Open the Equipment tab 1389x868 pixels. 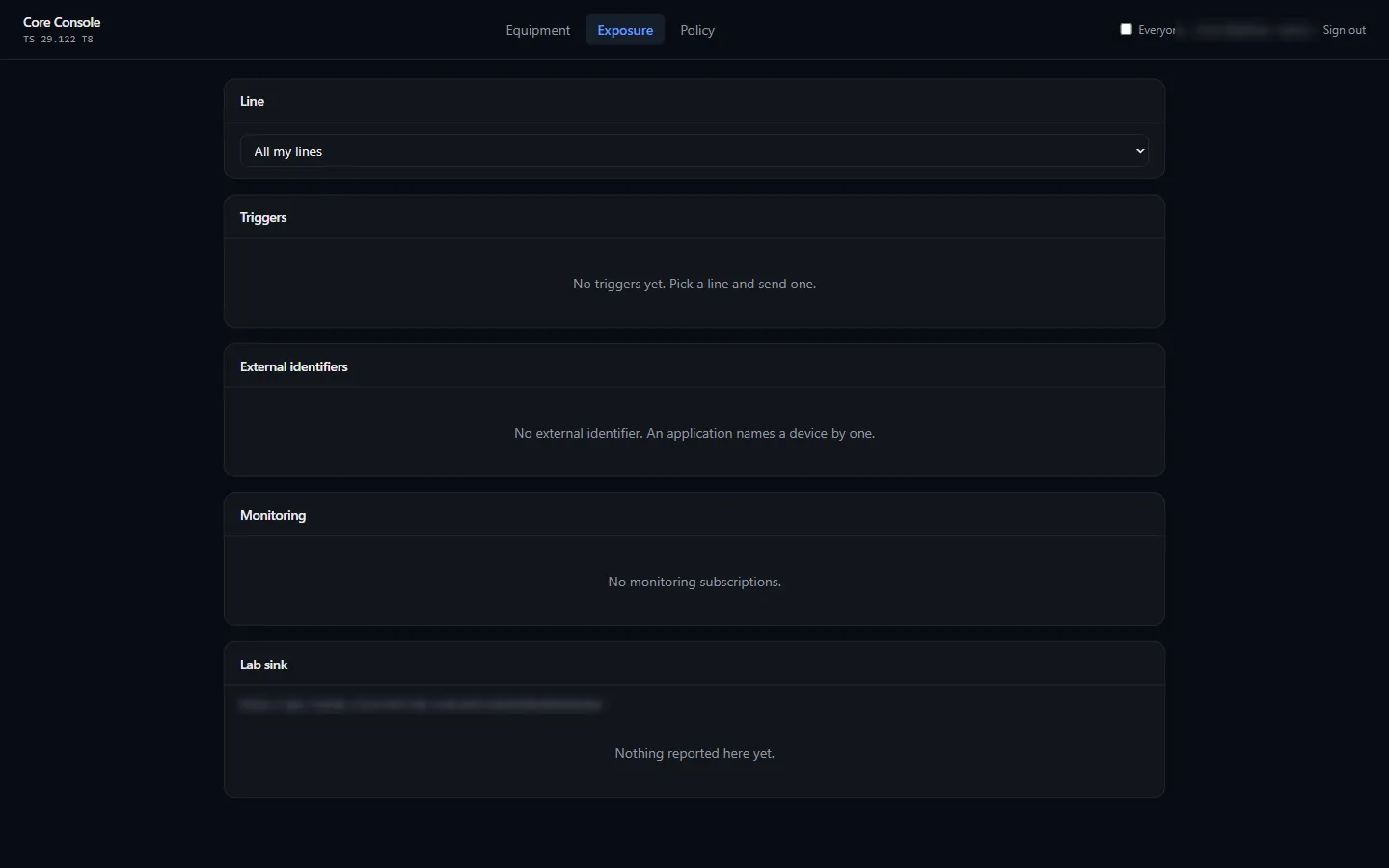click(537, 30)
